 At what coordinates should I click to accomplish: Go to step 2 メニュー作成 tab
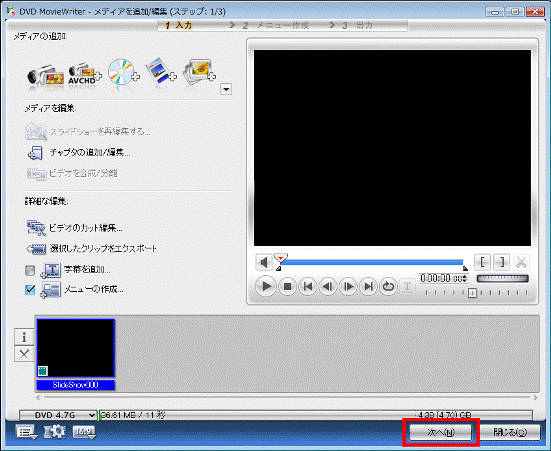point(275,25)
